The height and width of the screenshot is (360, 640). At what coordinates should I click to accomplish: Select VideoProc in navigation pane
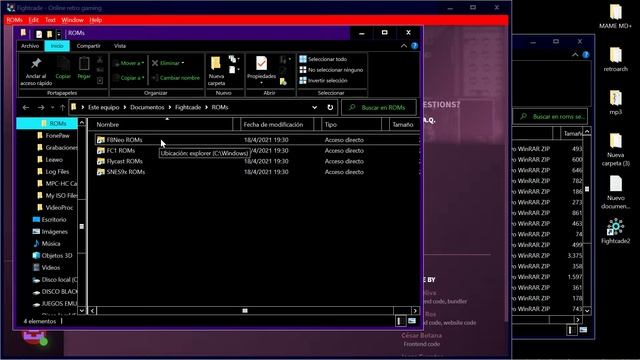click(55, 207)
